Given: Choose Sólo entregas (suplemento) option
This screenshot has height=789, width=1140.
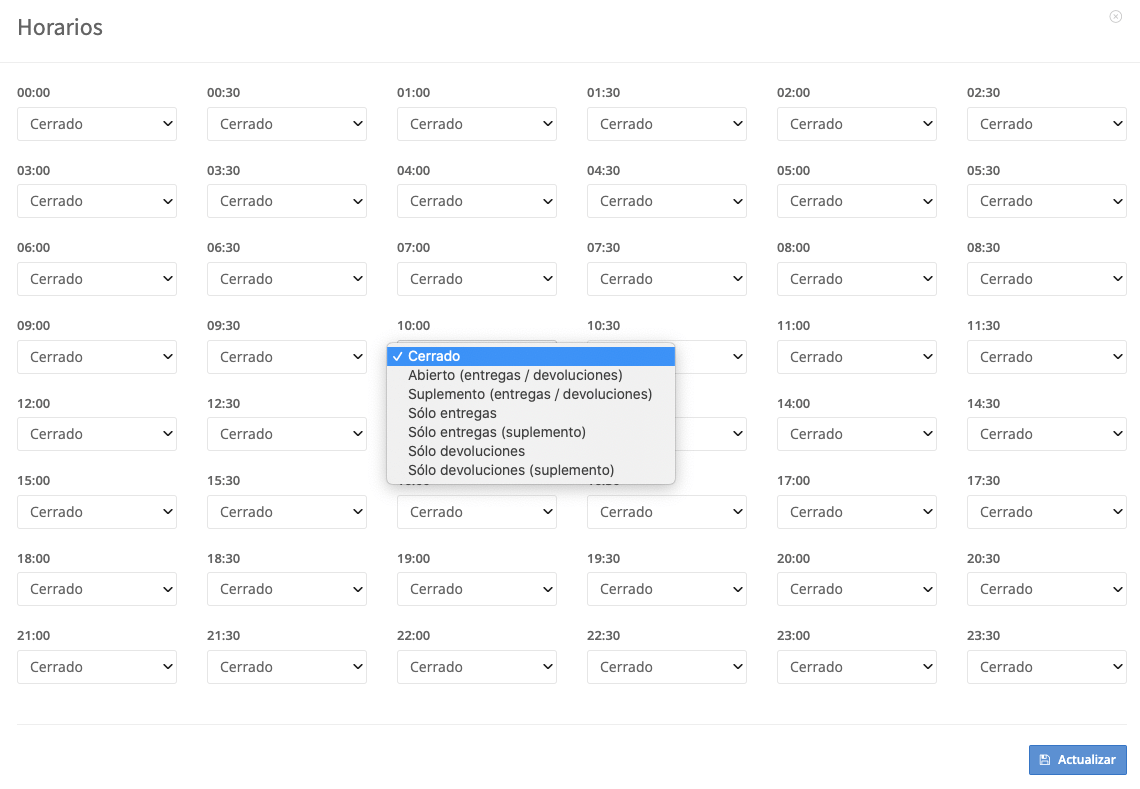Looking at the screenshot, I should 531,432.
